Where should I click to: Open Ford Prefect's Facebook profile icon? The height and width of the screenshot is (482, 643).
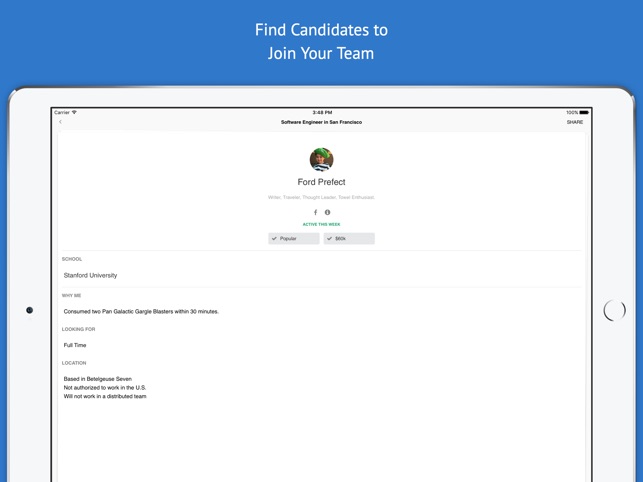[x=315, y=212]
